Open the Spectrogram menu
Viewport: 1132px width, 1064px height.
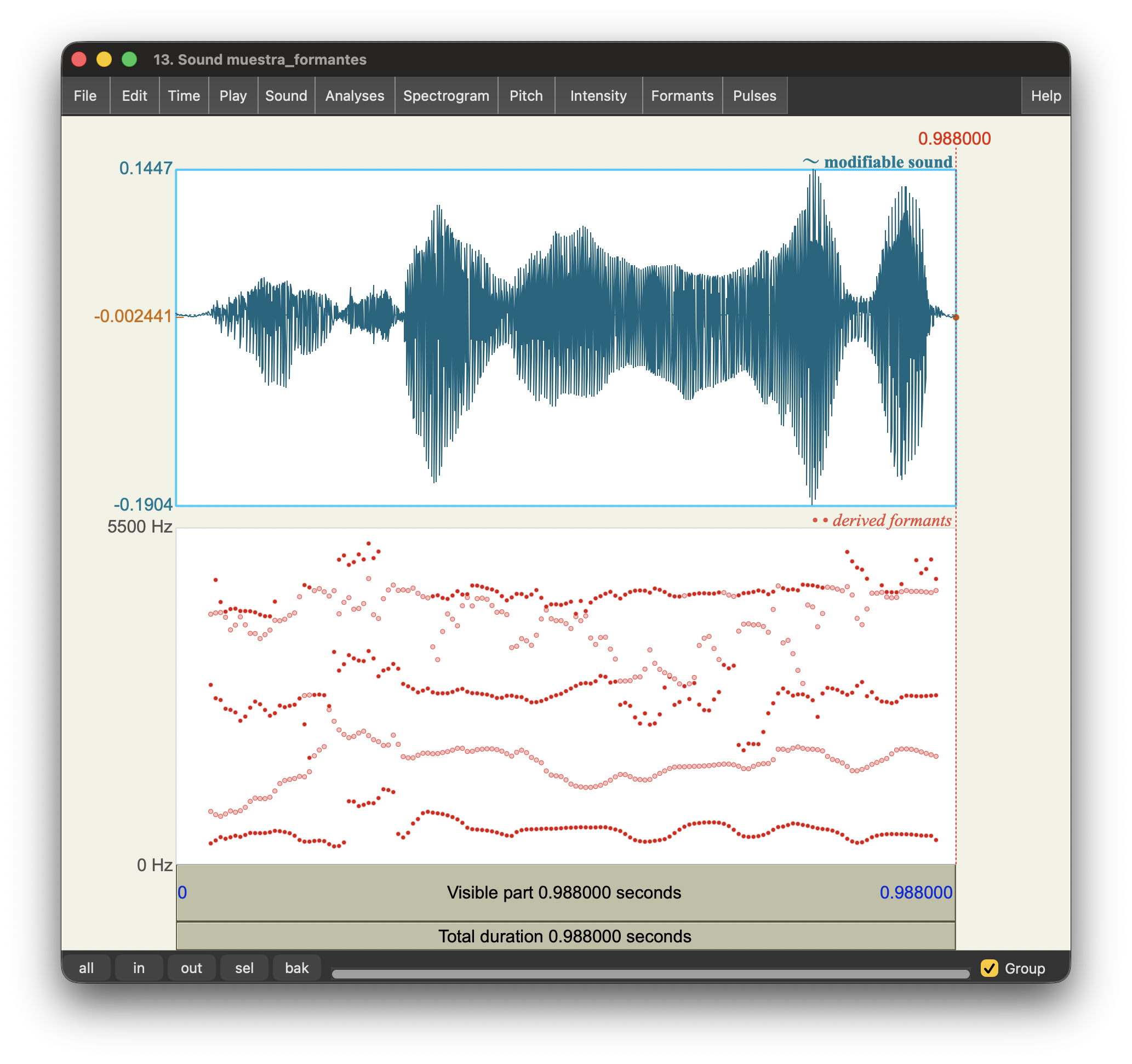[446, 96]
